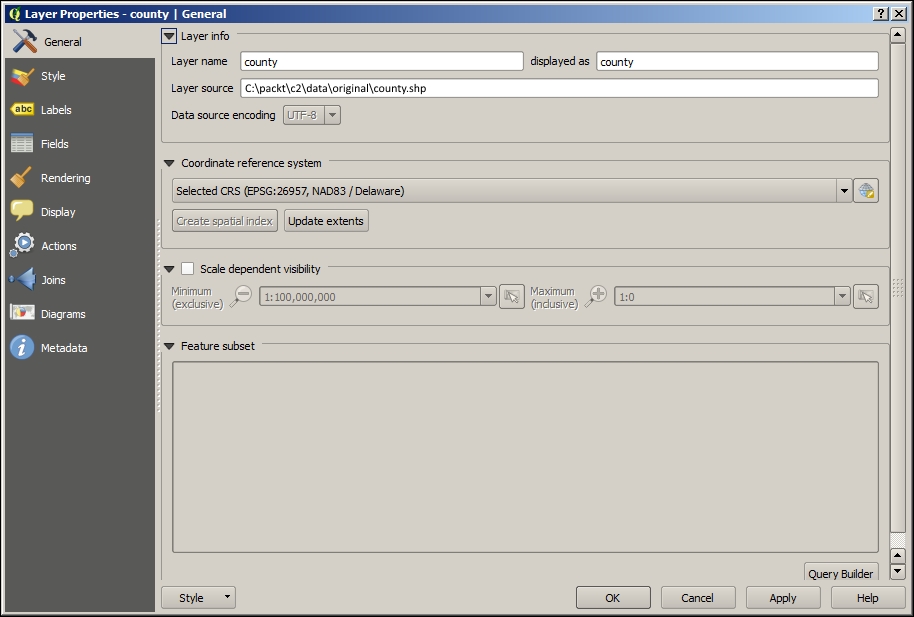
Task: Open the Diagrams settings
Action: pos(60,313)
